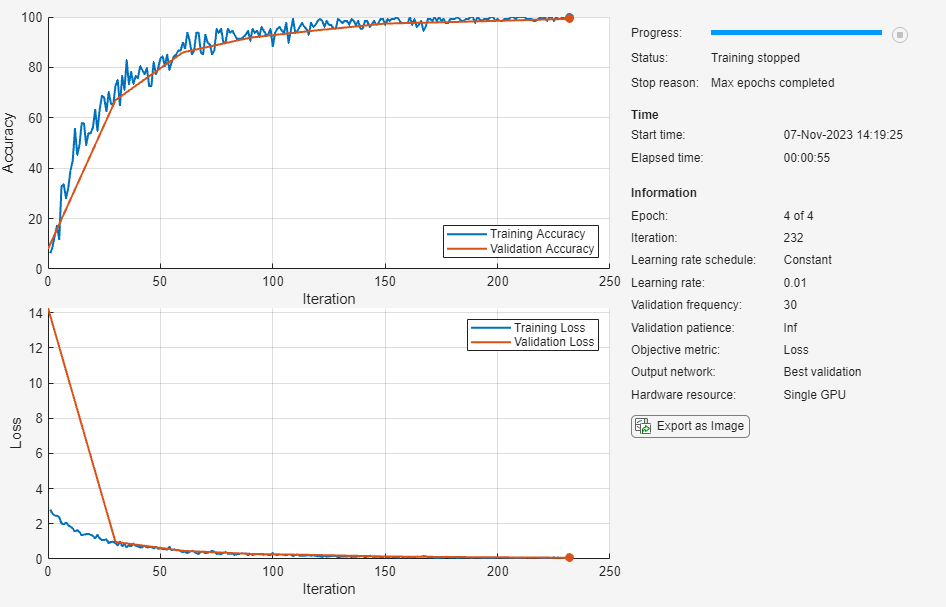This screenshot has width=946, height=607.
Task: Click the Learning rate value 0.01
Action: pyautogui.click(x=795, y=282)
